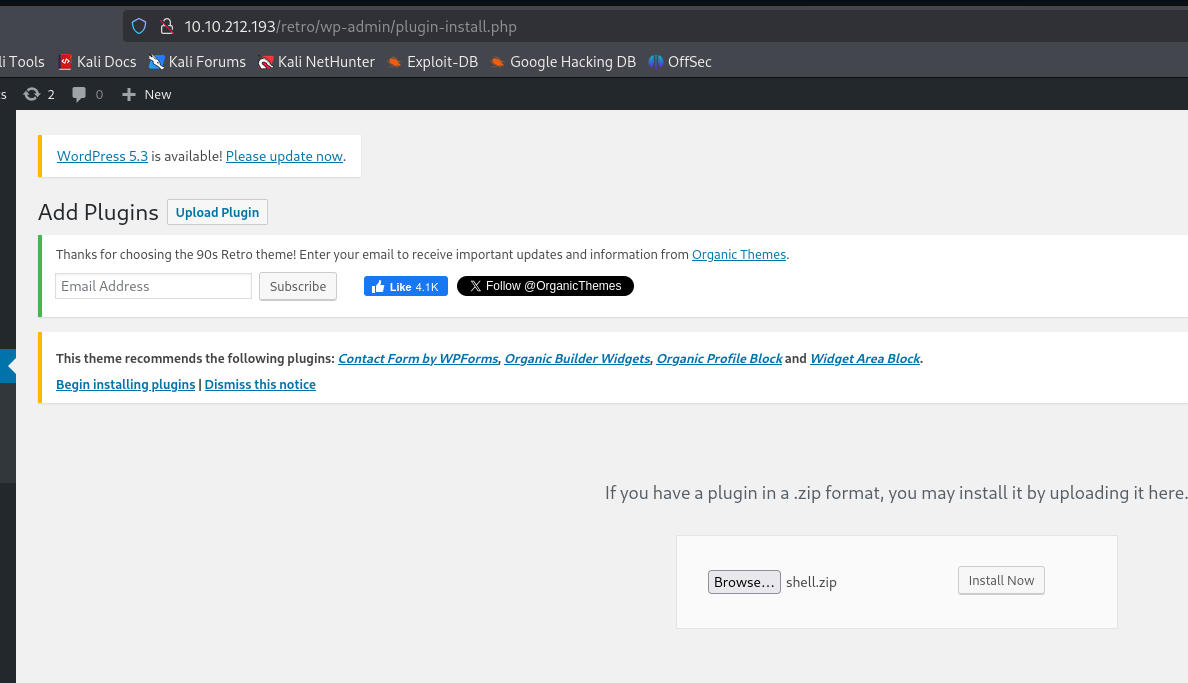Click the shield tracking protection icon
Screen dimensions: 1188x683
click(139, 27)
